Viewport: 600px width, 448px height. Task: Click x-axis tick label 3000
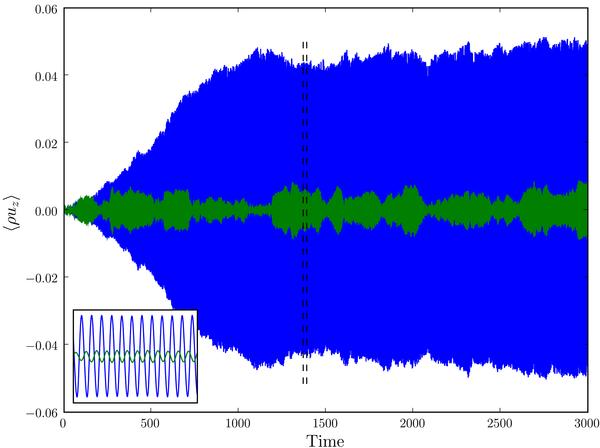[585, 422]
